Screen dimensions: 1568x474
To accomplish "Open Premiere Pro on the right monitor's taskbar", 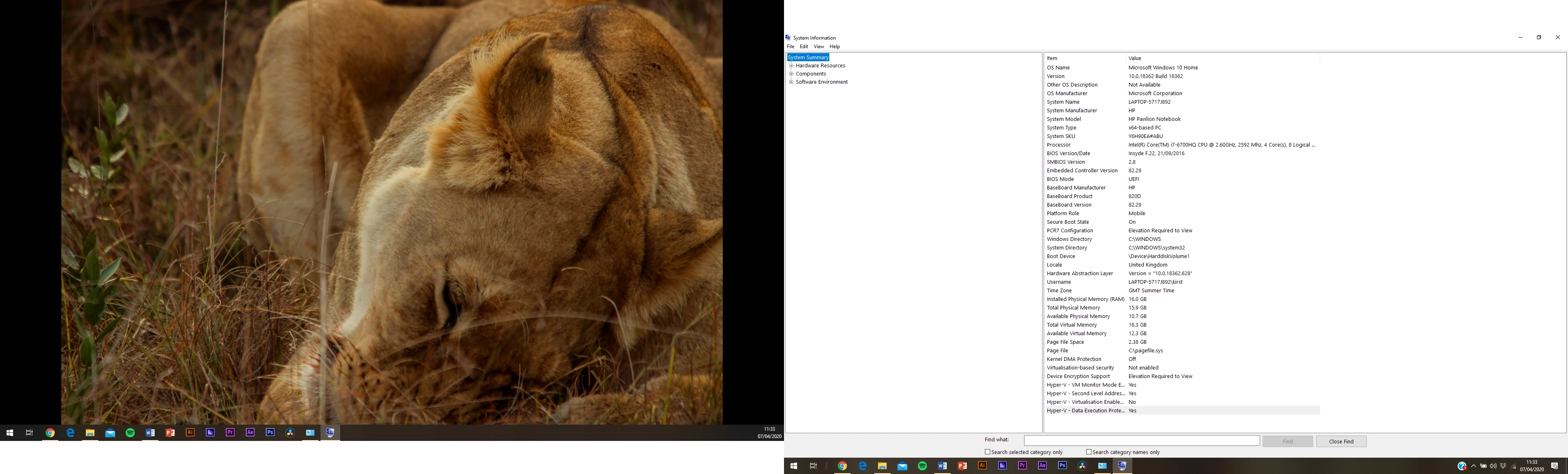I will click(1022, 465).
